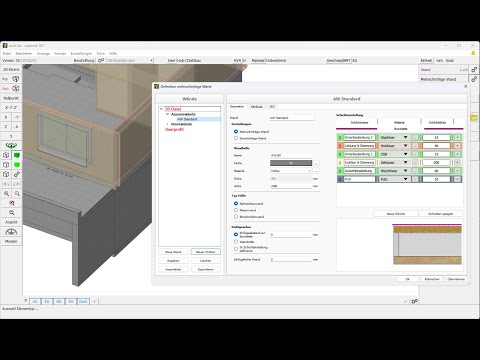Select AW Standard in the wall tree
The height and width of the screenshot is (360, 480).
tap(187, 119)
